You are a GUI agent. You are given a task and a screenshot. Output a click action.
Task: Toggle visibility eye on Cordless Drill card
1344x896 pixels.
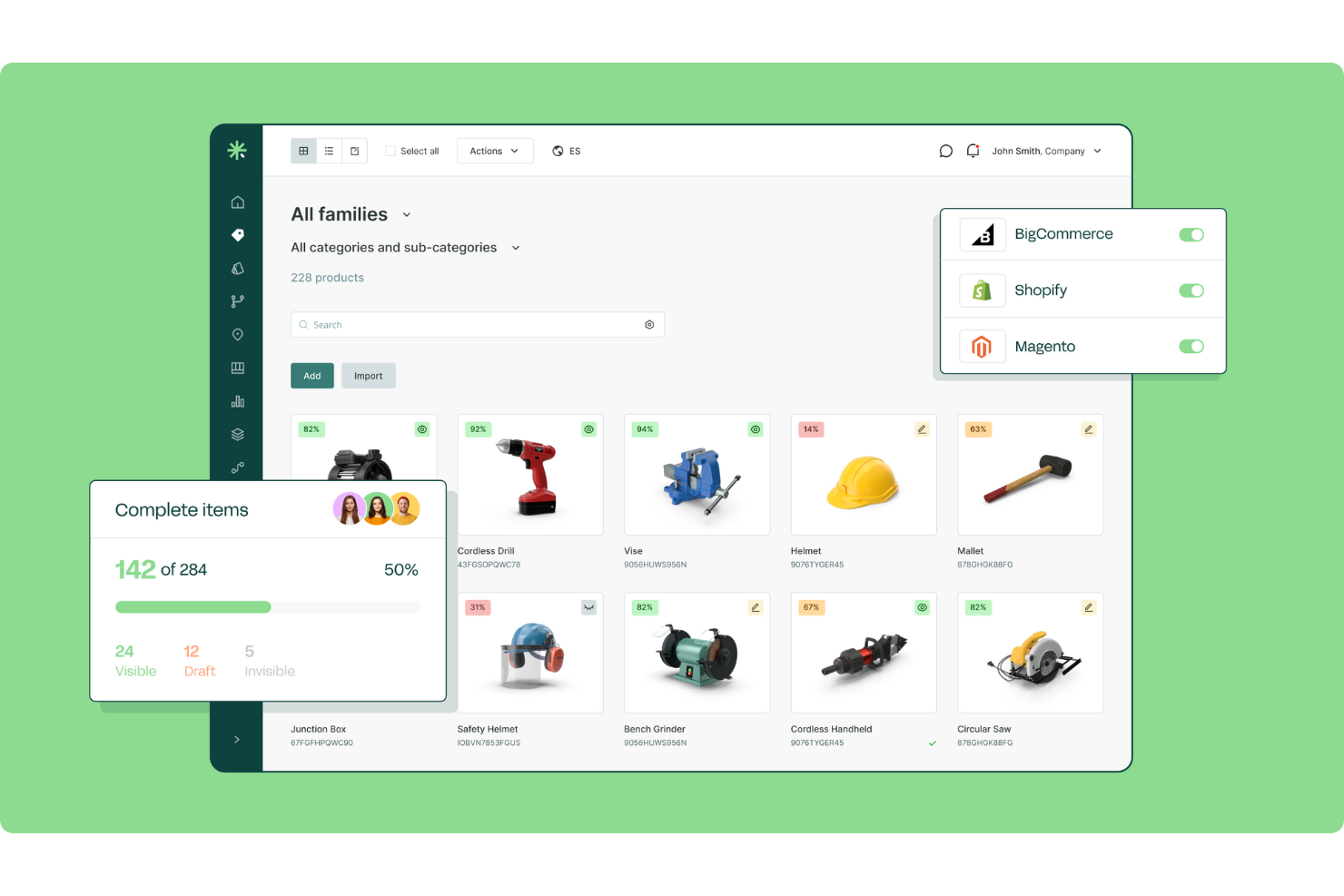click(588, 429)
